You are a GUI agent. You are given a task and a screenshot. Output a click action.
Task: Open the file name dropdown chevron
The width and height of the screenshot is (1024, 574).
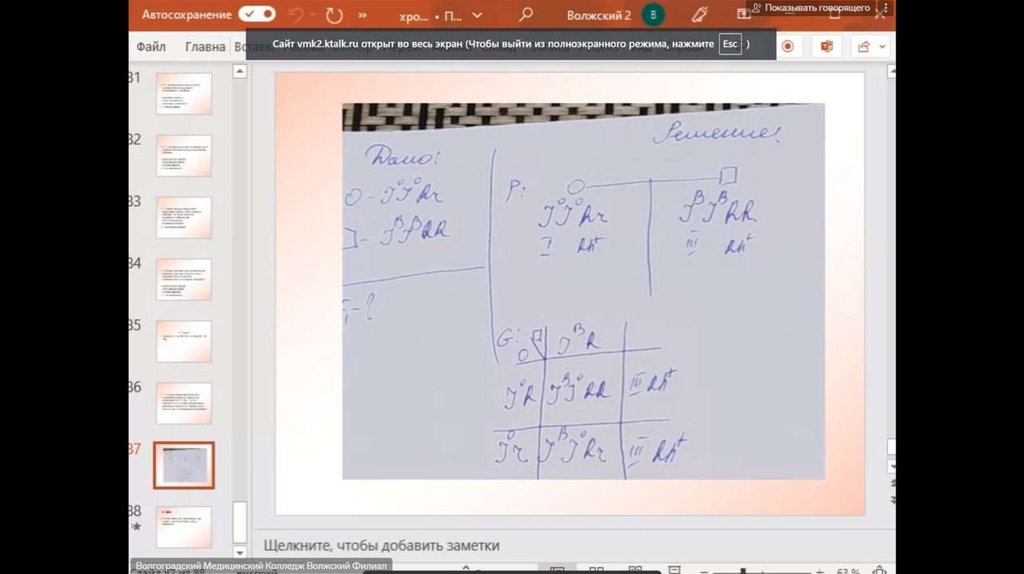tap(477, 15)
